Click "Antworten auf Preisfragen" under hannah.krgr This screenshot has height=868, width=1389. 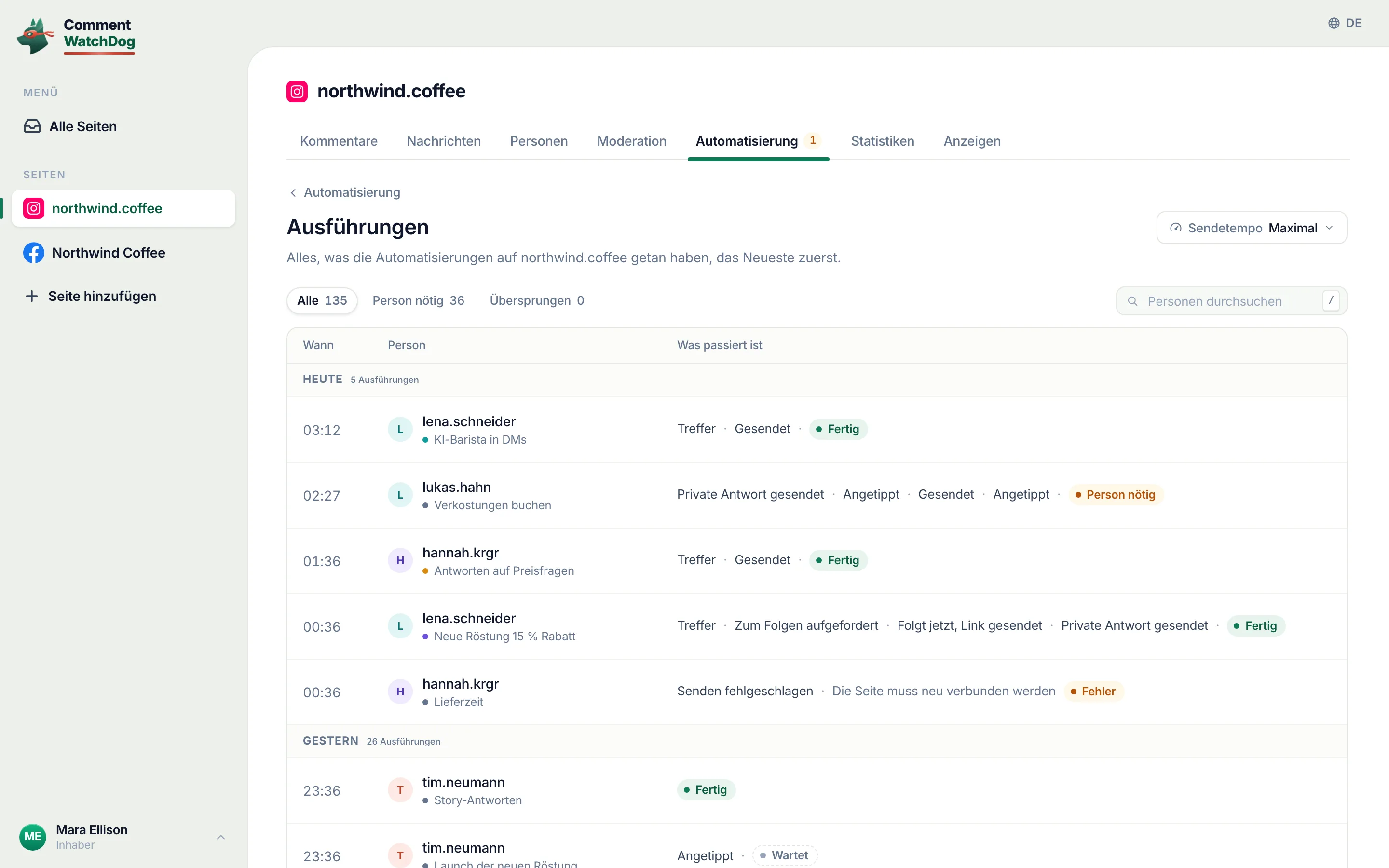[504, 570]
